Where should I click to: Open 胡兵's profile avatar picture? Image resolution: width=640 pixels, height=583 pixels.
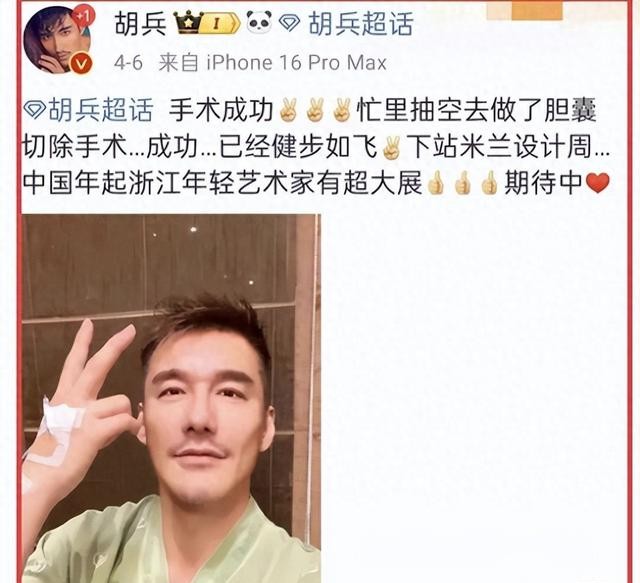pos(58,40)
